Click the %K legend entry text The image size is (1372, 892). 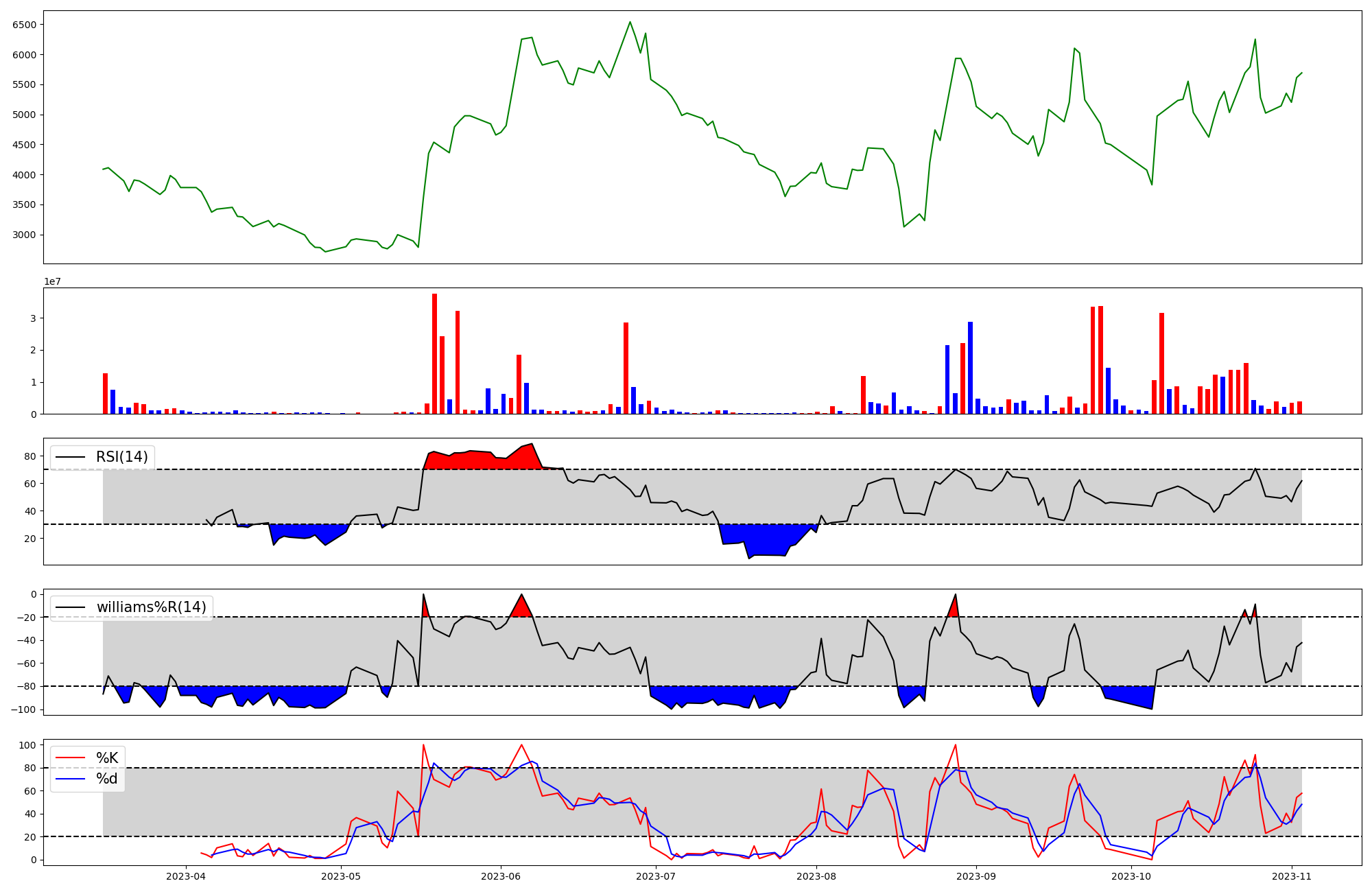(x=107, y=758)
